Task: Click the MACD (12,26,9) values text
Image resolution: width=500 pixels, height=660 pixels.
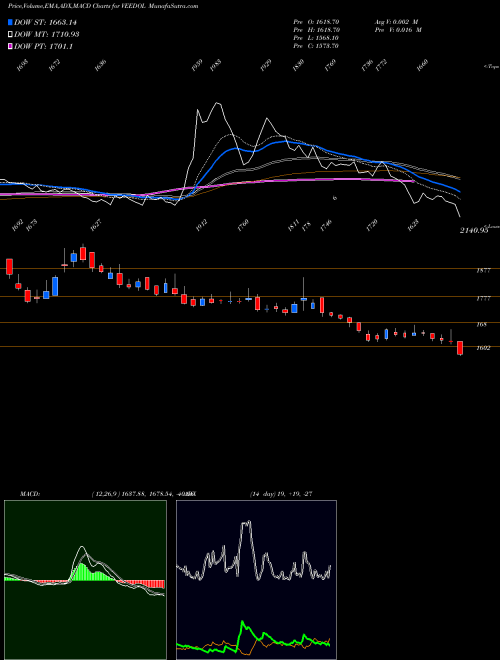Action: coord(143,494)
